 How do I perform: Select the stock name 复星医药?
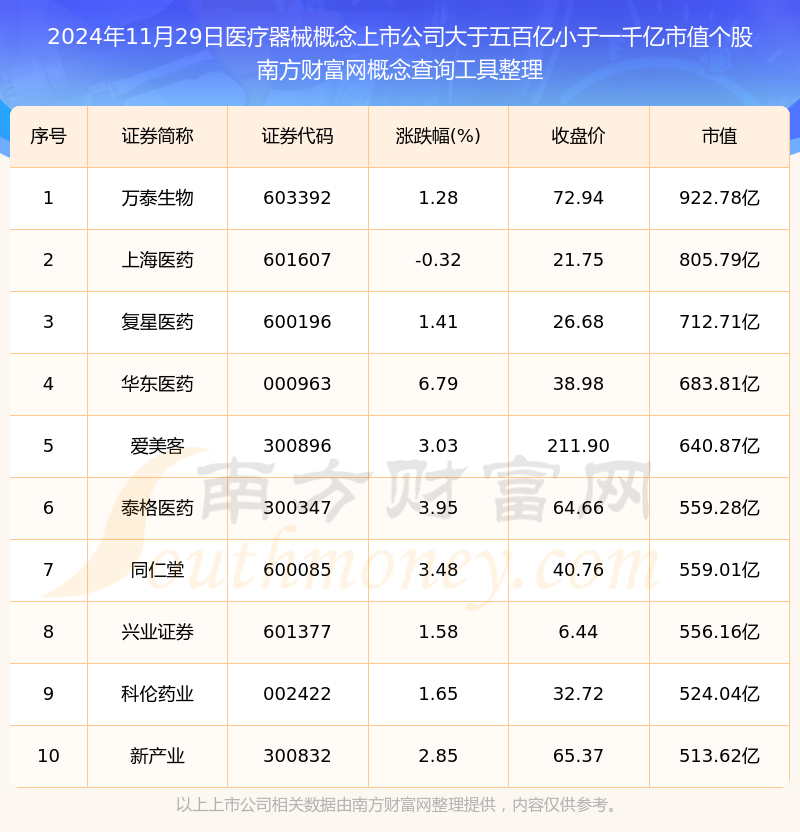[x=158, y=322]
